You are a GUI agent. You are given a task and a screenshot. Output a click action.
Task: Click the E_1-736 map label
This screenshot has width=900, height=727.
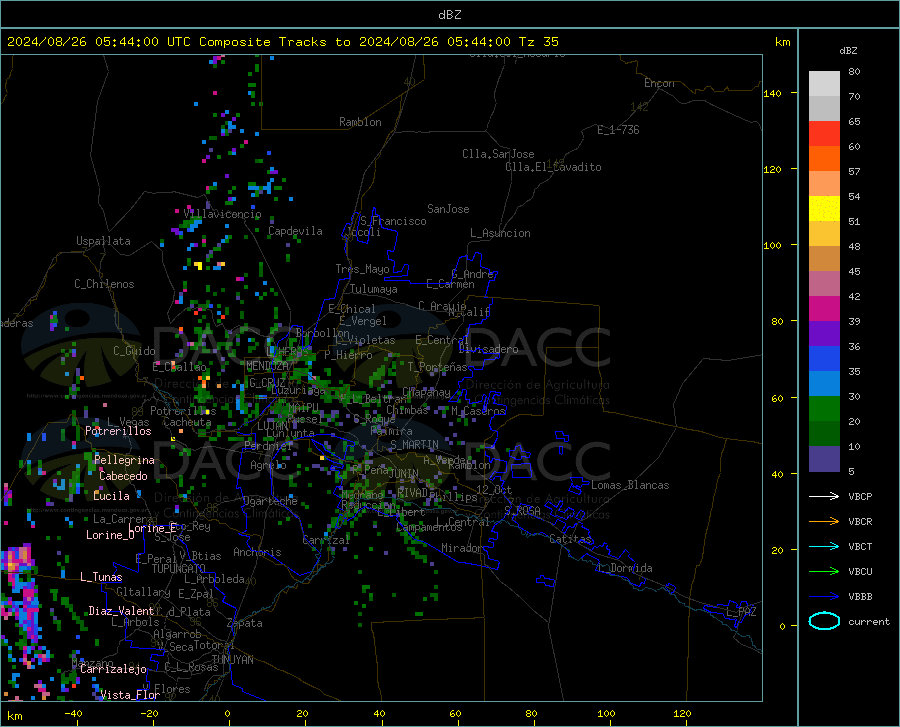(x=618, y=130)
